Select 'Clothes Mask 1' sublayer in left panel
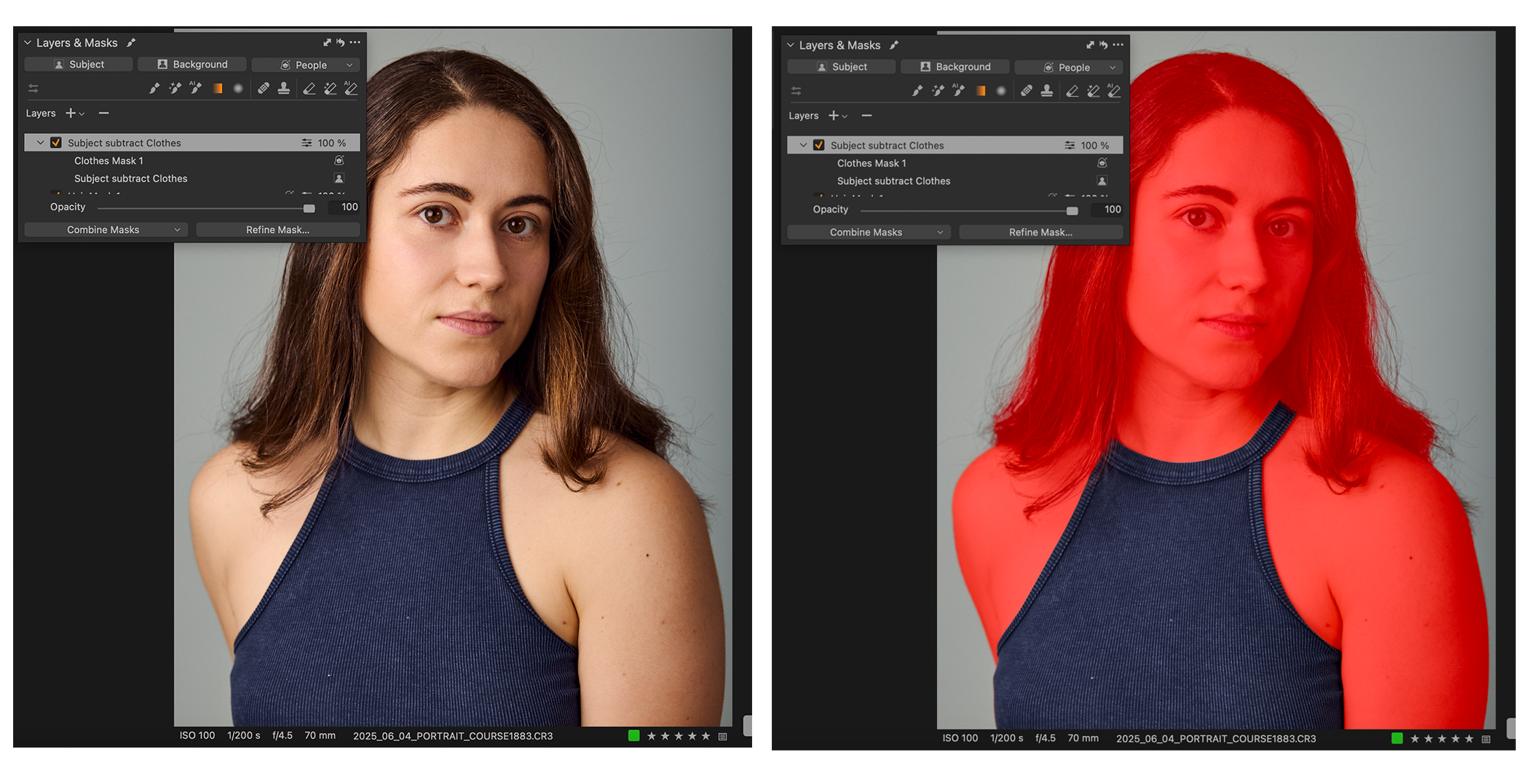 tap(109, 161)
